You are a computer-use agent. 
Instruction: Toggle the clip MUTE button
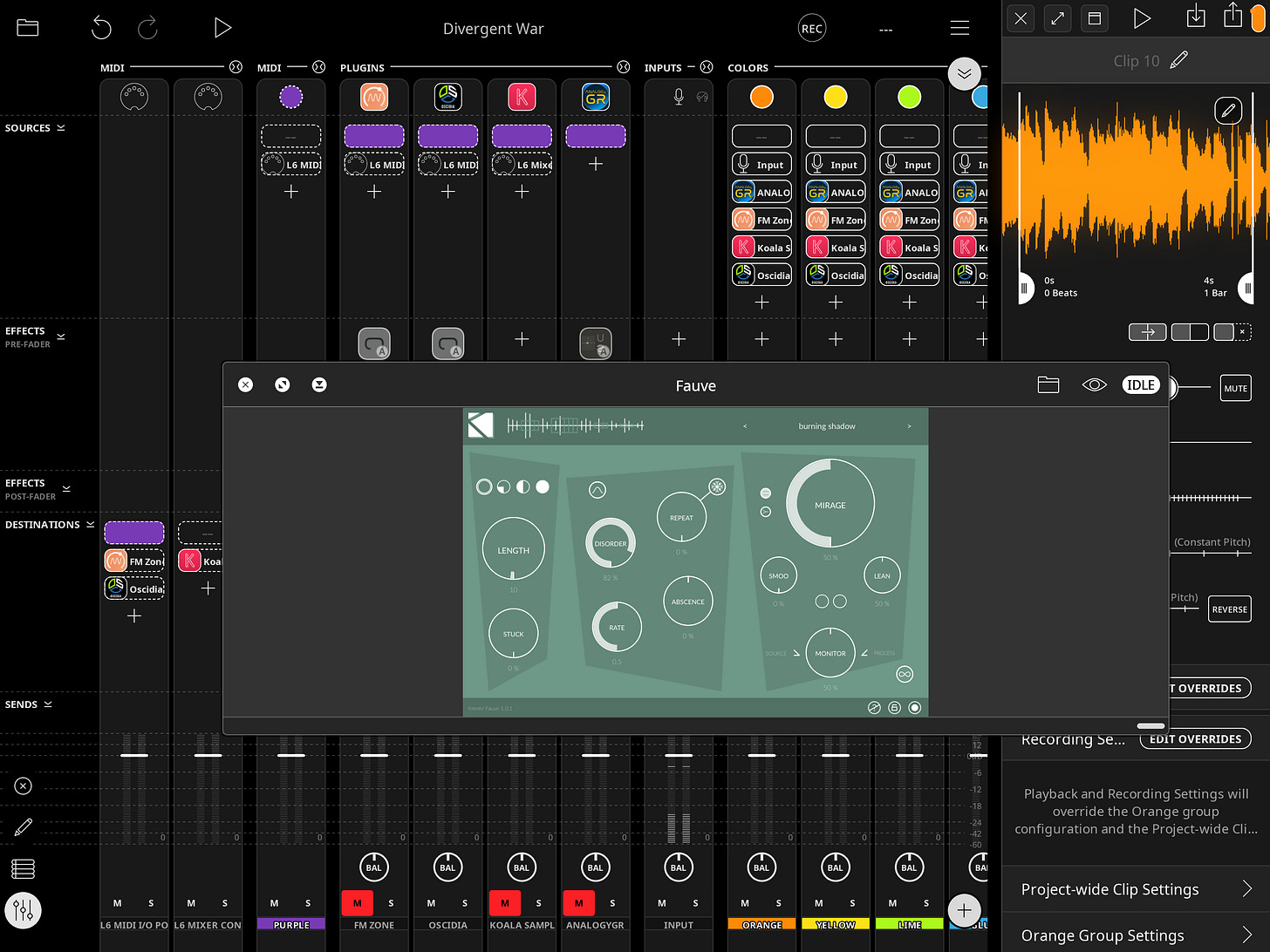point(1235,389)
